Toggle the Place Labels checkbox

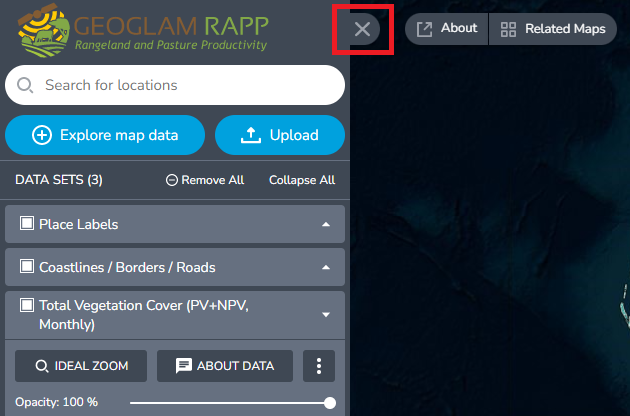28,224
